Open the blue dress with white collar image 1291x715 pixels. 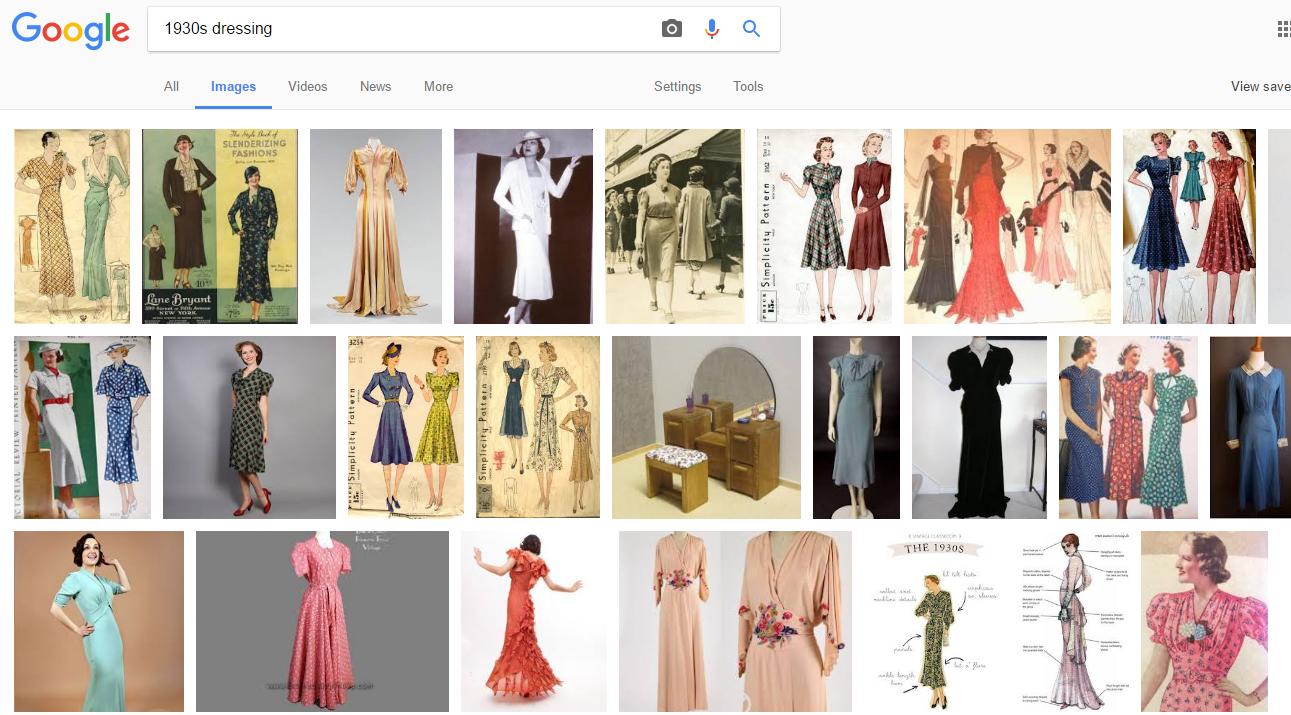coord(1250,427)
